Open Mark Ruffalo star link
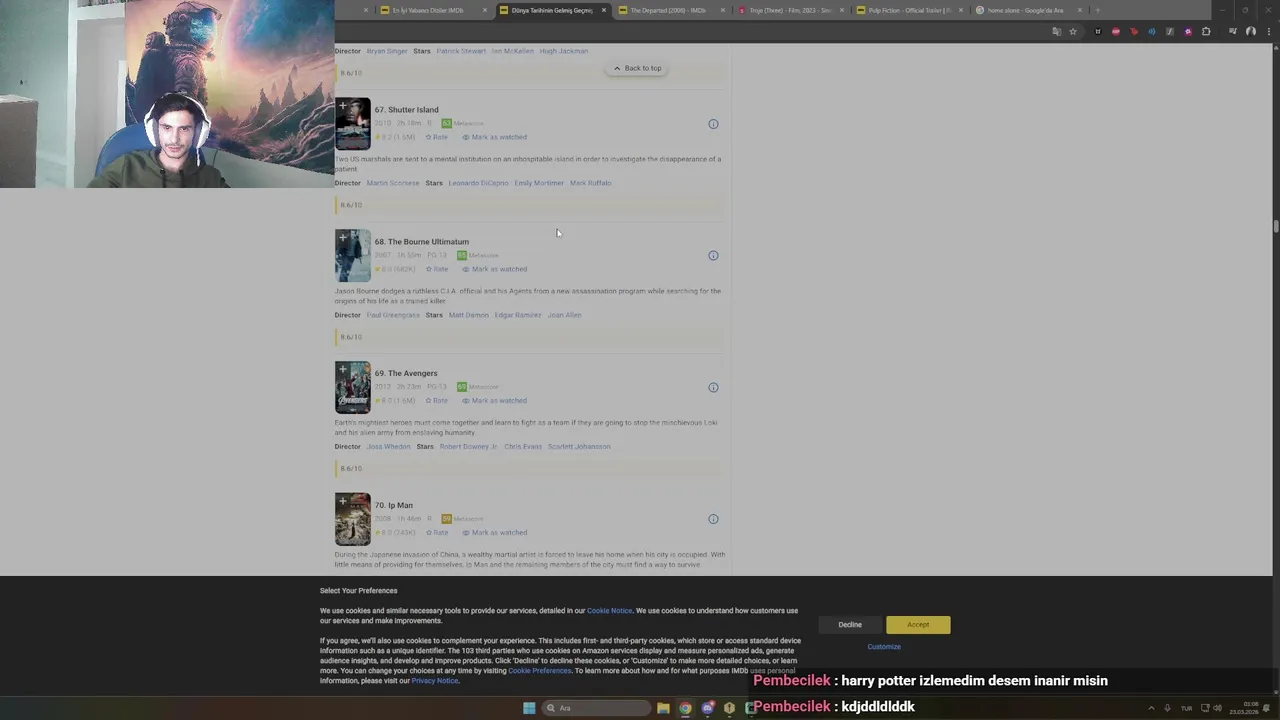Screen dimensions: 1280x720 coord(590,183)
